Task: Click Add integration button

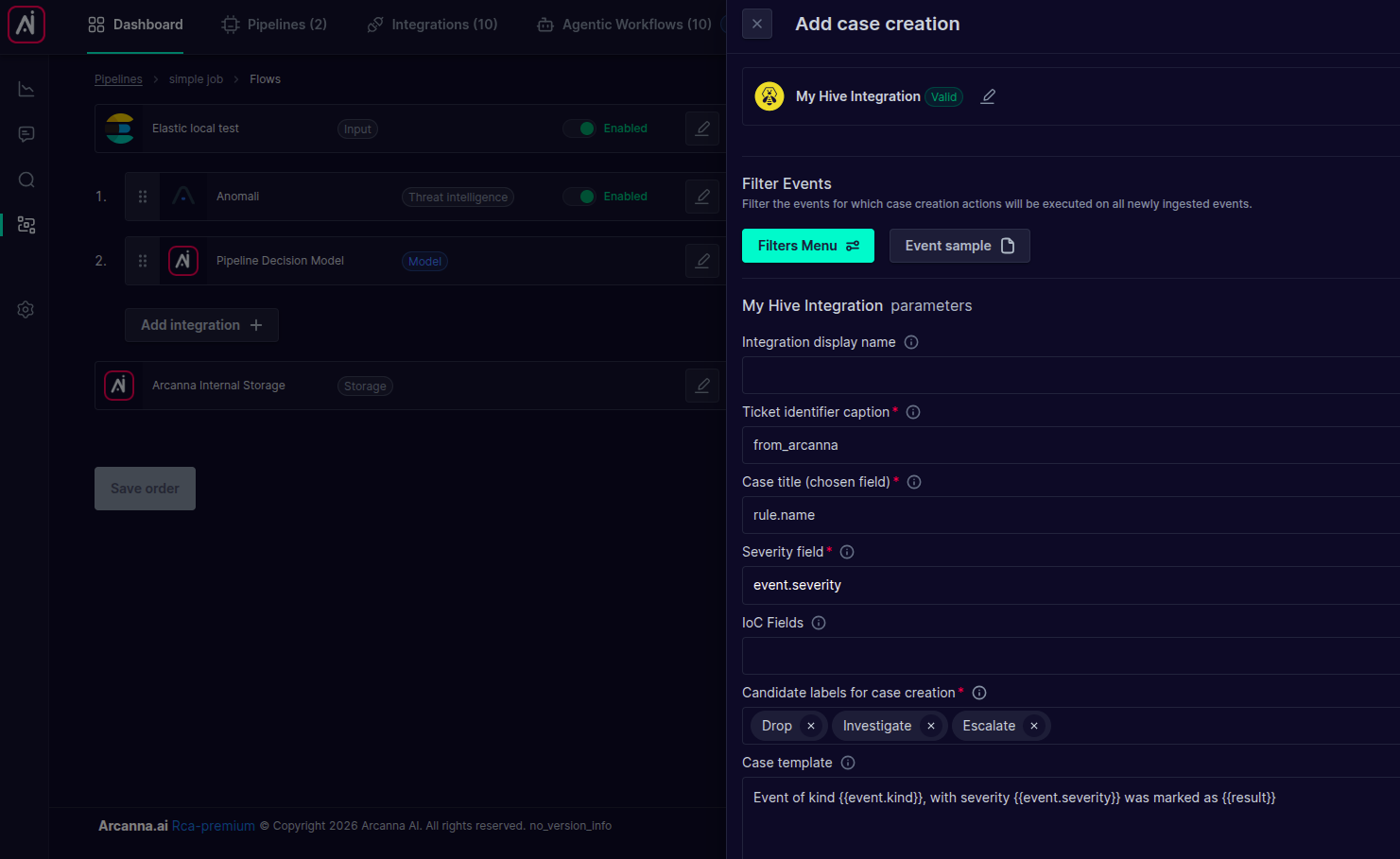Action: pos(201,325)
